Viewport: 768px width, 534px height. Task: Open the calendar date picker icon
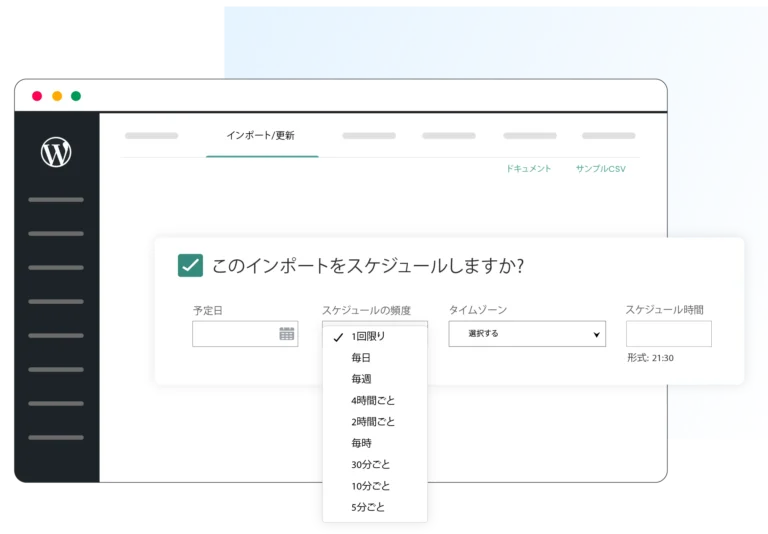287,334
